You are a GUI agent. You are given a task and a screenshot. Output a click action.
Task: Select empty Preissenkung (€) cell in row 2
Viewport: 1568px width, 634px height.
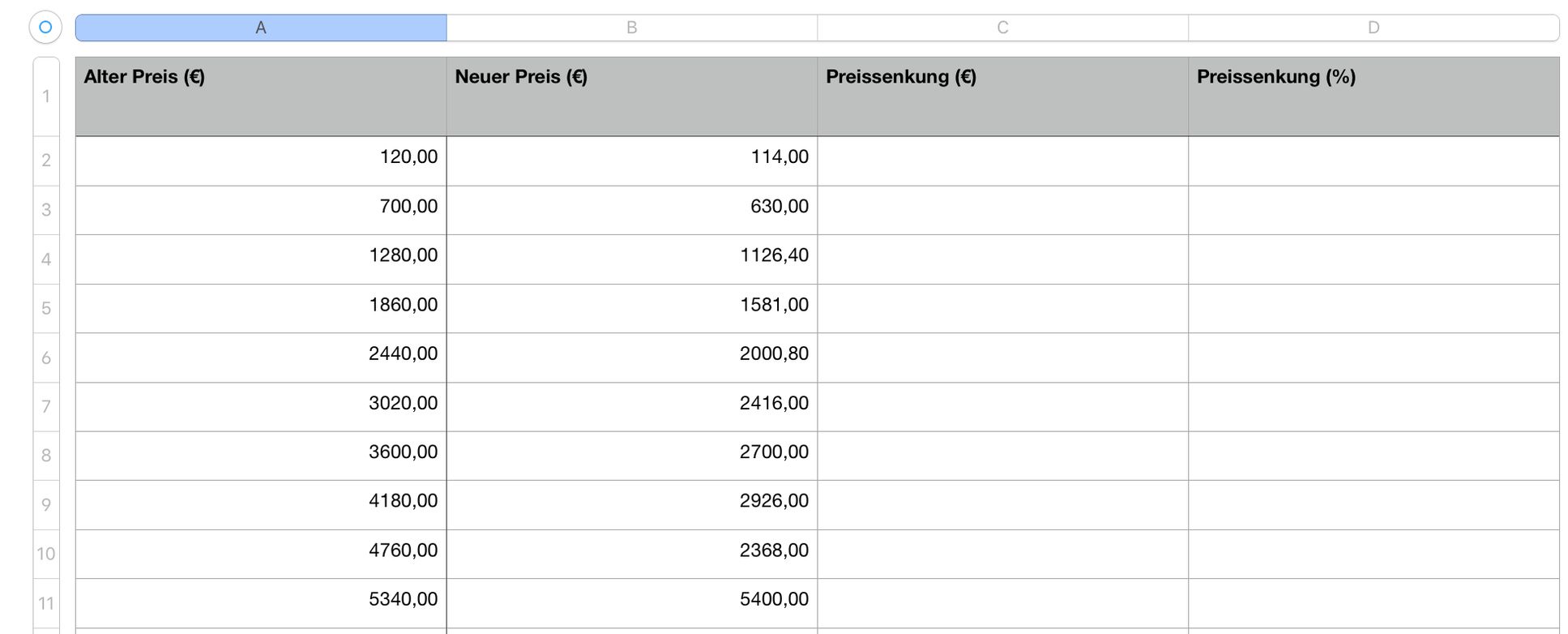(x=1003, y=161)
